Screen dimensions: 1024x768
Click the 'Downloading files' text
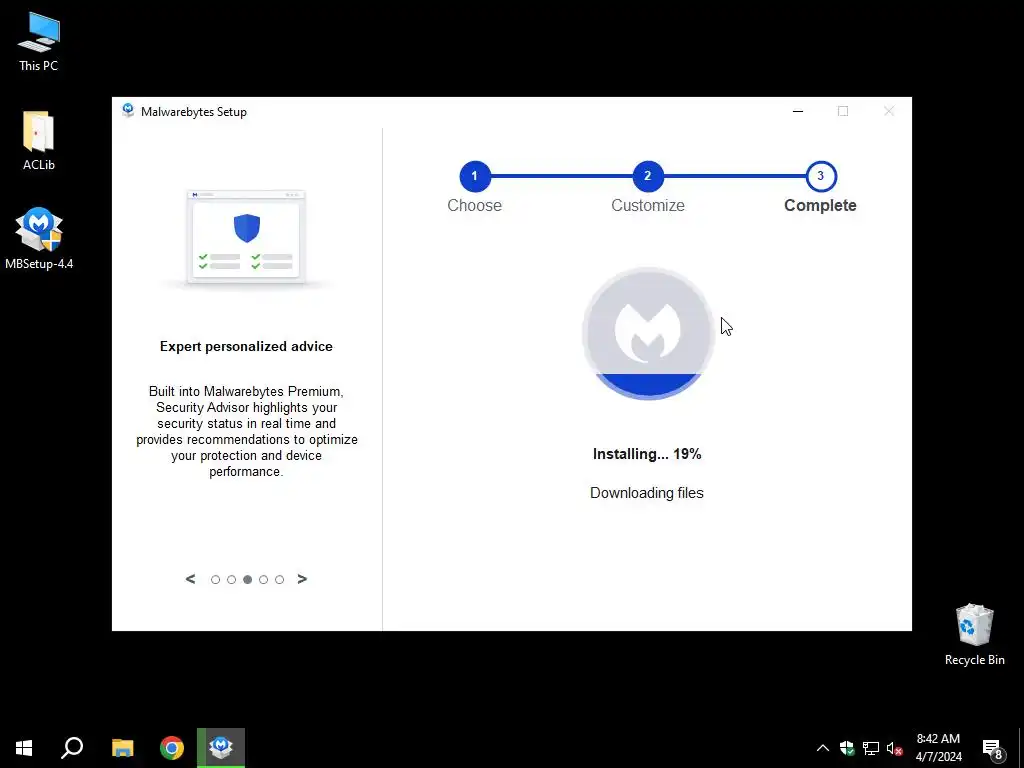point(647,493)
